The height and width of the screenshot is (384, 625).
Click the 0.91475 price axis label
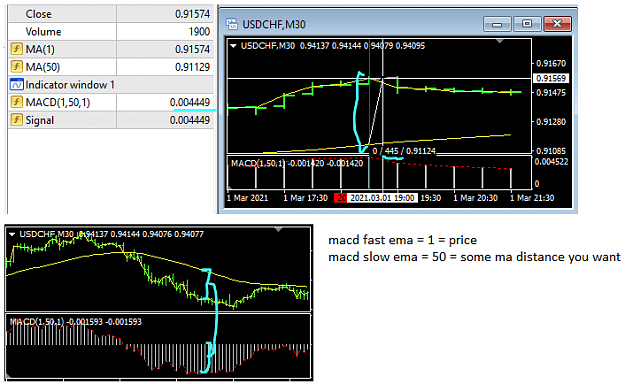click(551, 93)
